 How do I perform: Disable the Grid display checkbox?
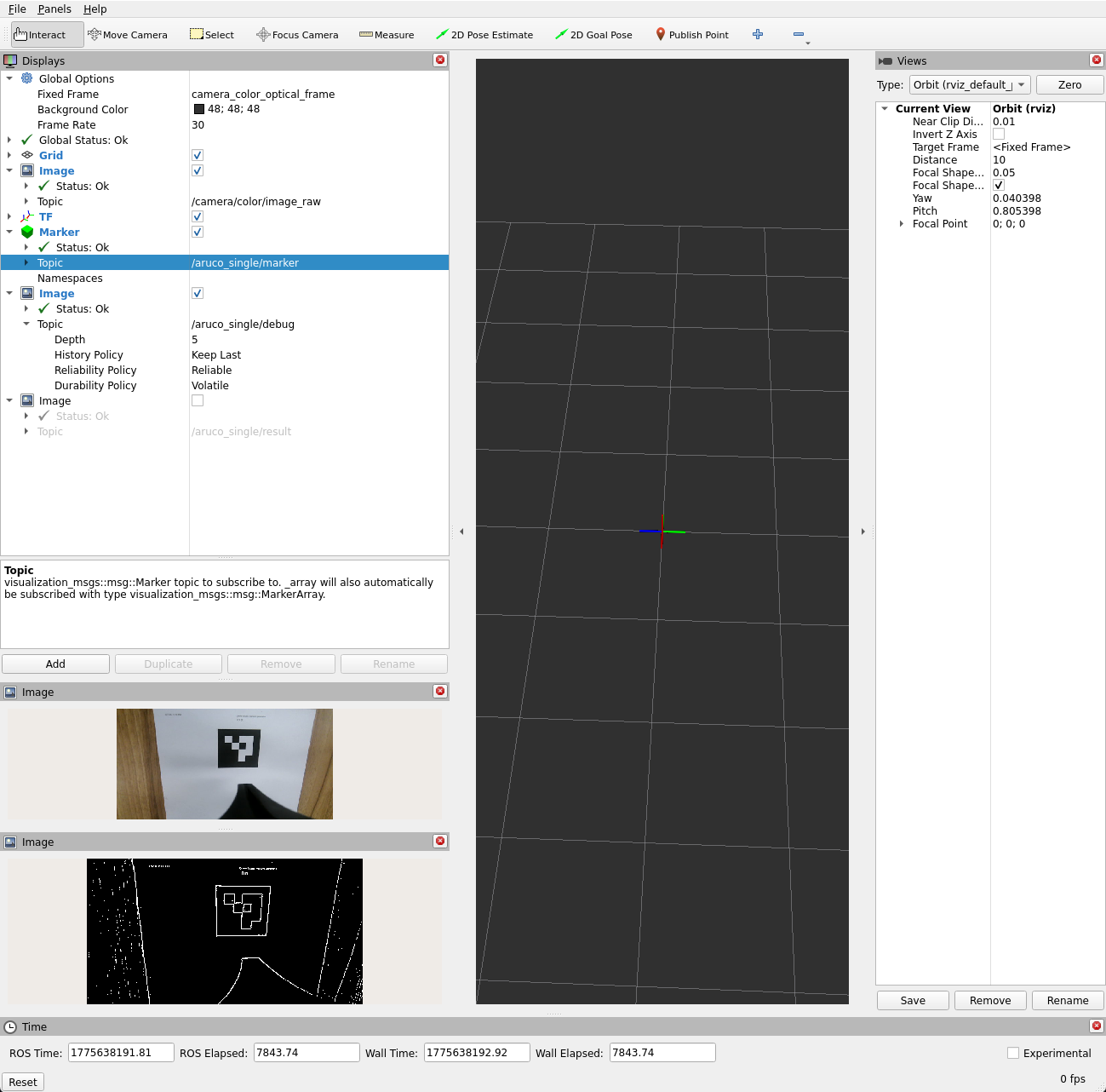pyautogui.click(x=198, y=155)
